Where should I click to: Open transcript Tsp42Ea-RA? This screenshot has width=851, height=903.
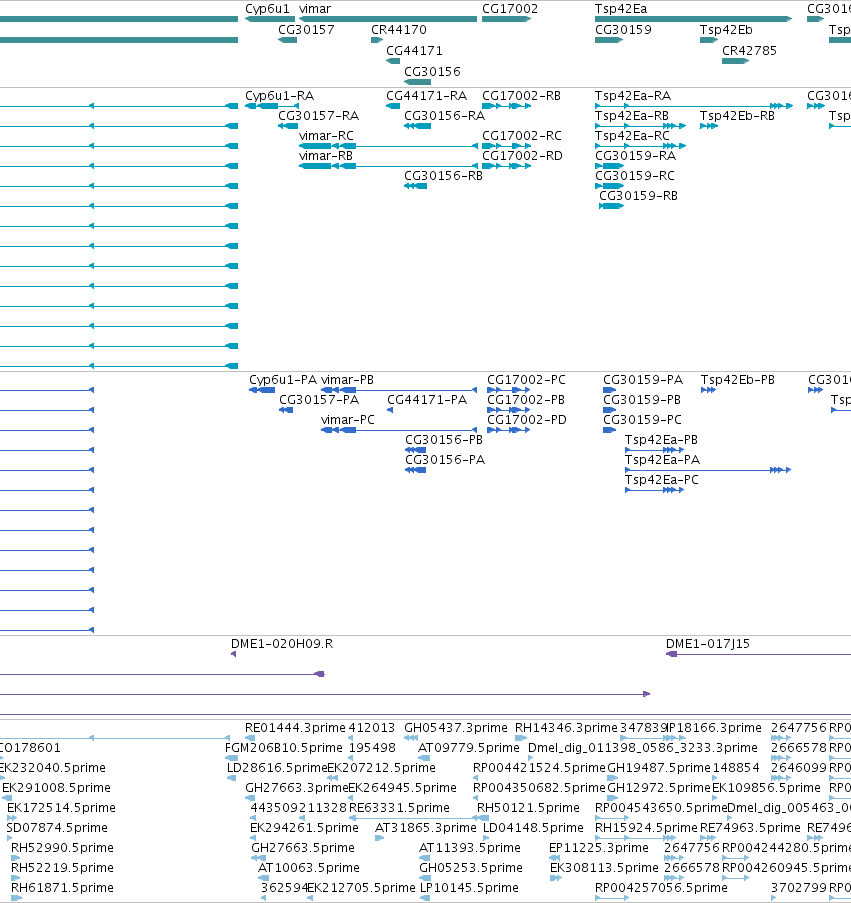pos(633,96)
